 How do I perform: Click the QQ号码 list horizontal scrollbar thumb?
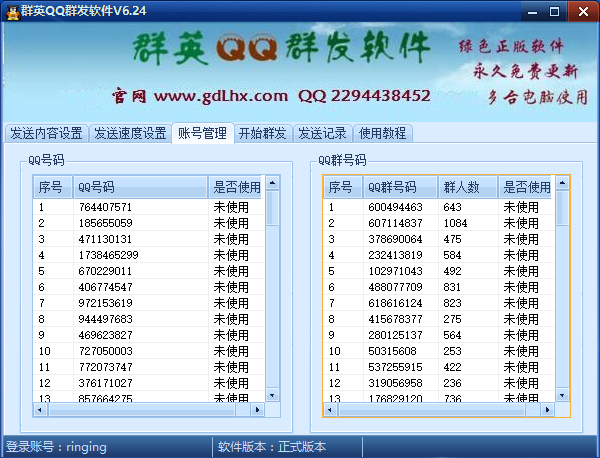142,410
